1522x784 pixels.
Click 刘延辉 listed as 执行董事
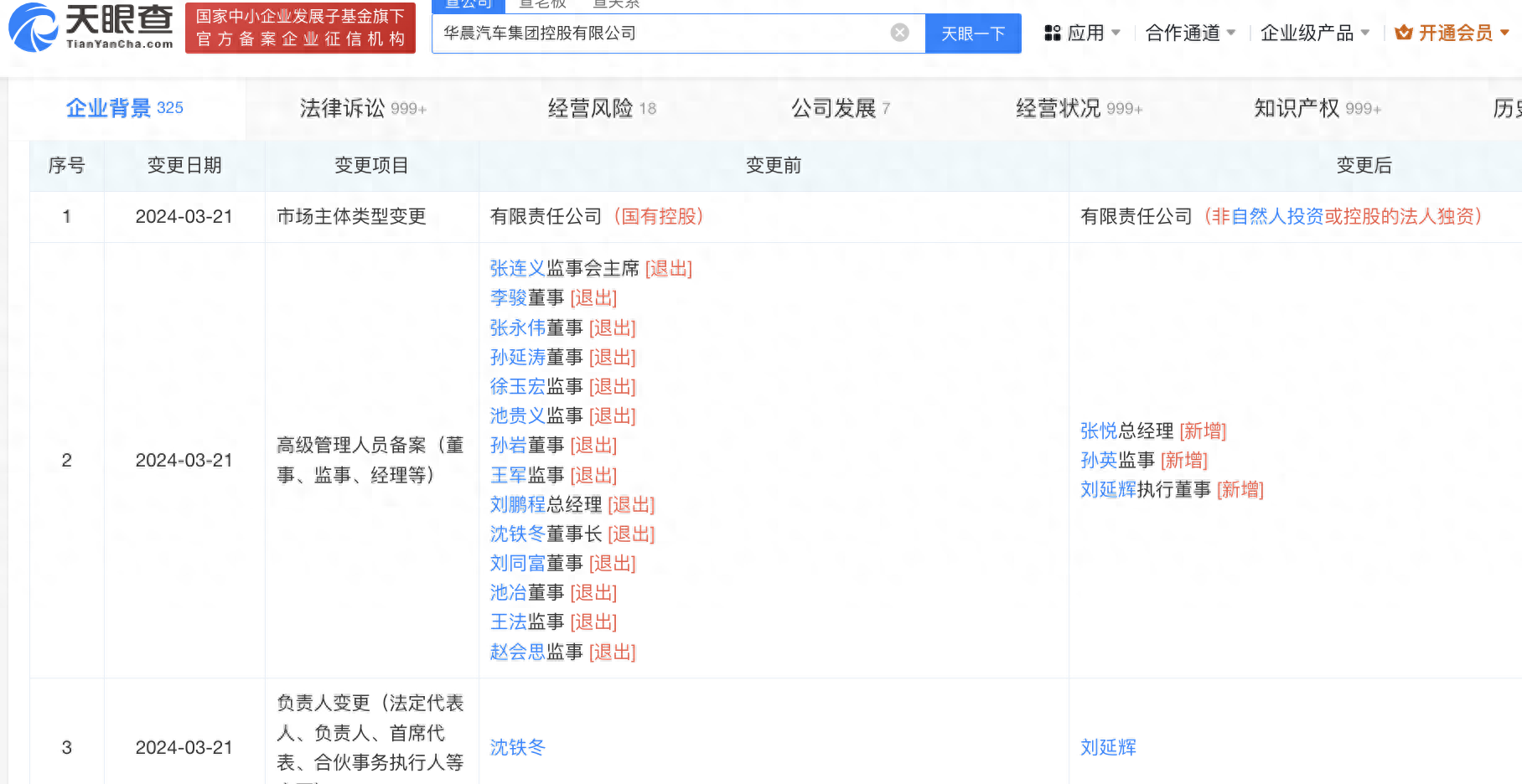pyautogui.click(x=1108, y=489)
